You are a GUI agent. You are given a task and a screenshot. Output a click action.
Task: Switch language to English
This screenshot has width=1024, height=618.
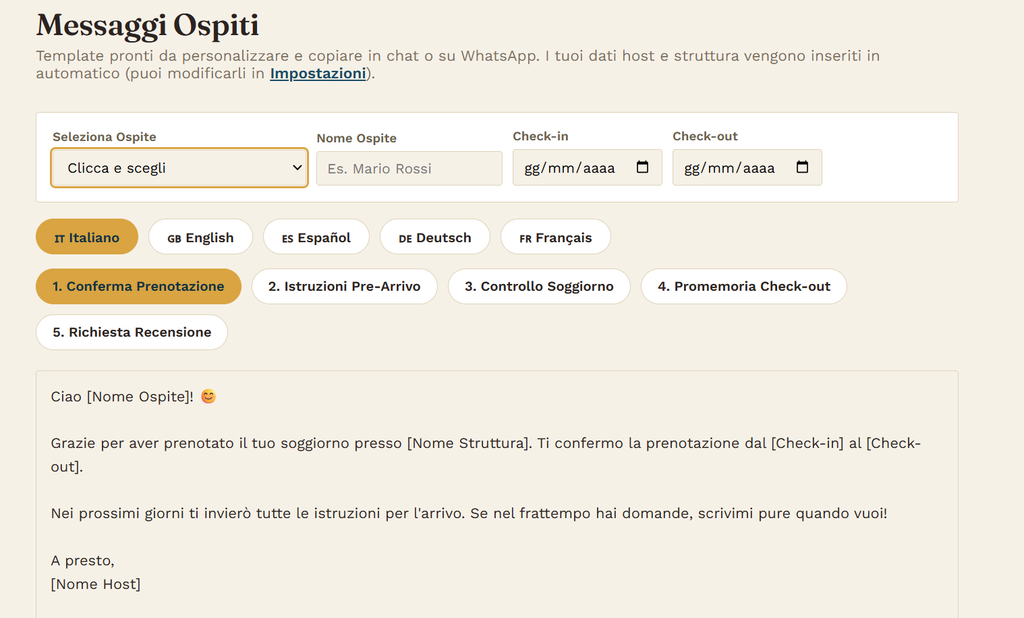[200, 237]
